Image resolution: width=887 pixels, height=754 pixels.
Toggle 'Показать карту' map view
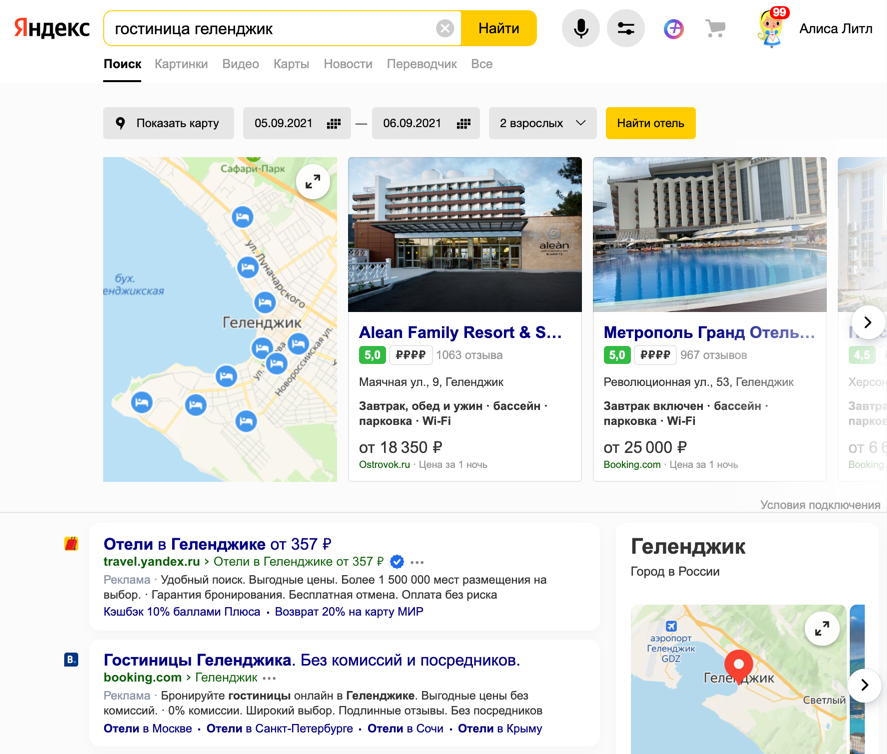point(168,123)
